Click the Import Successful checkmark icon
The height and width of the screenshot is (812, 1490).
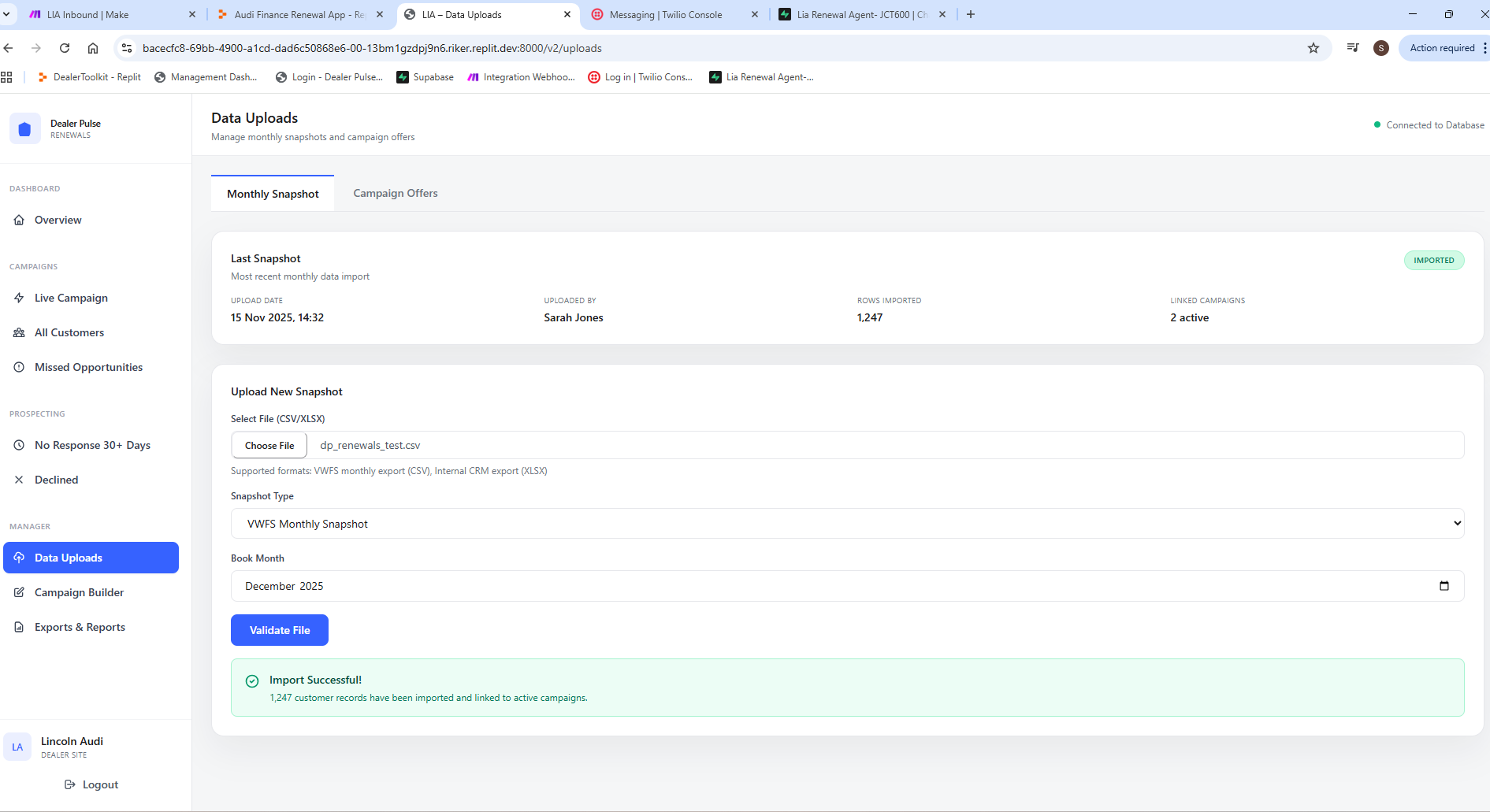252,681
